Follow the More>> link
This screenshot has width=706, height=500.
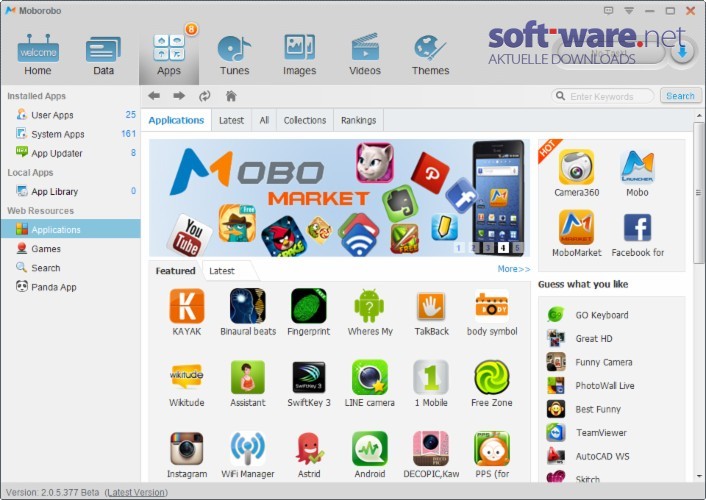514,269
